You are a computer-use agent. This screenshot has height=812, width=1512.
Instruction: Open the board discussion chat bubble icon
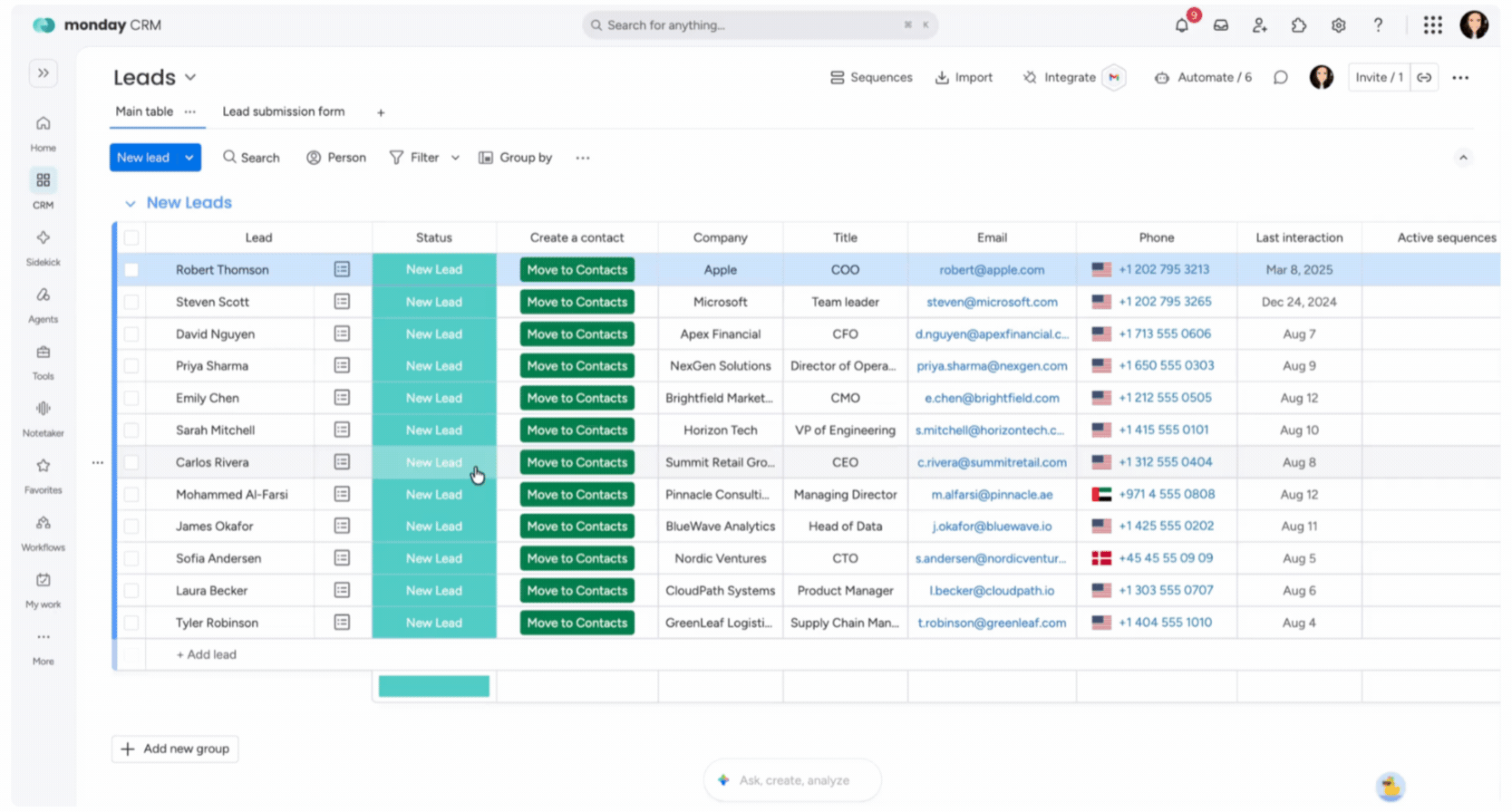1280,78
